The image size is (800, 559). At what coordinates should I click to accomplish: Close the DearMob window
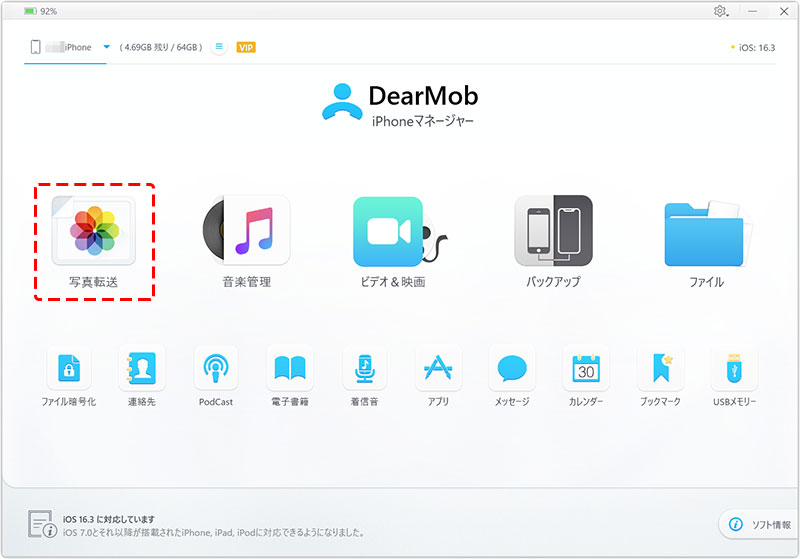(784, 11)
